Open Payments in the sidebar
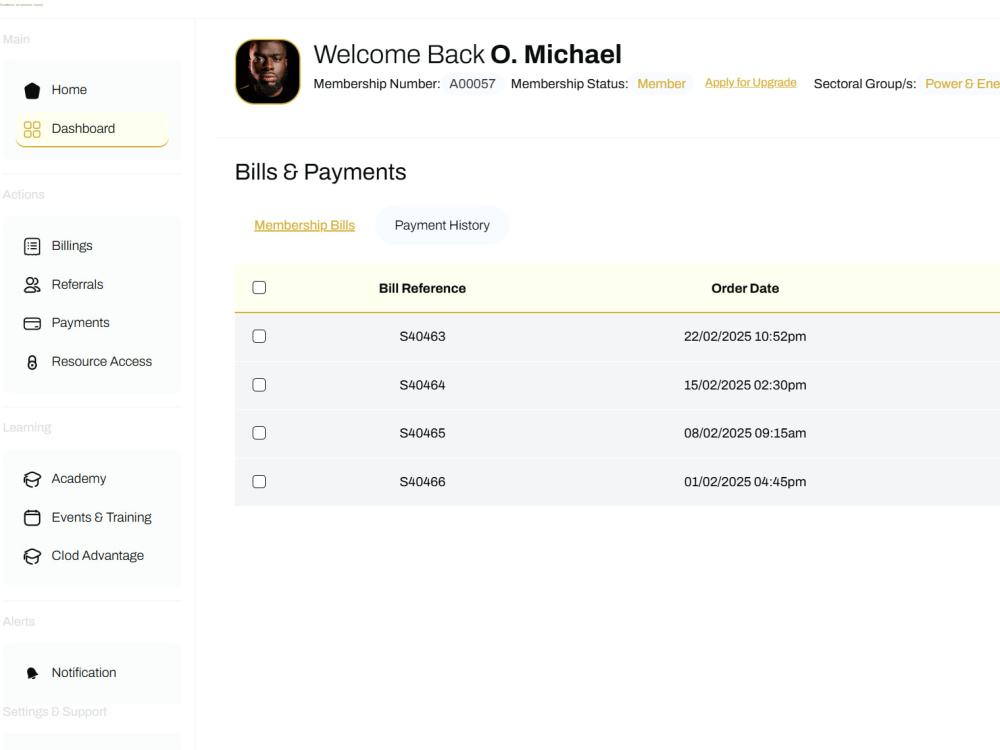Screen dimensions: 1000x750 pos(92,323)
